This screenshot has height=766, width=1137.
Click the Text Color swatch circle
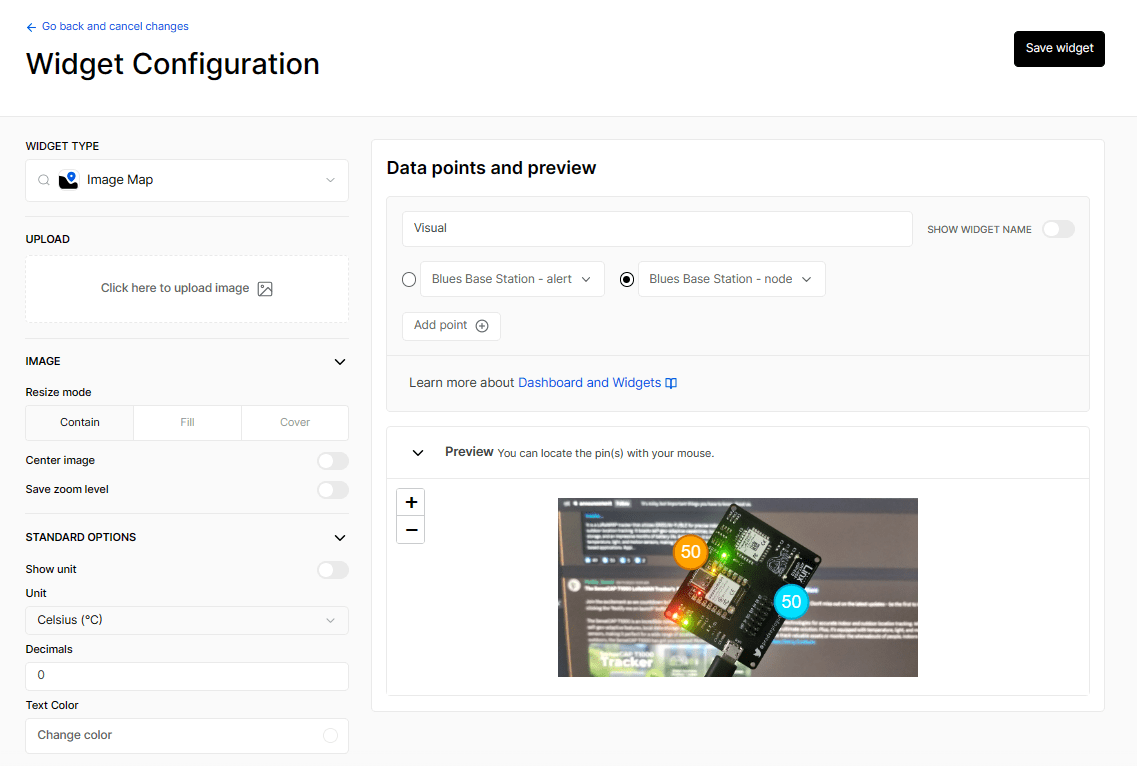(x=331, y=736)
